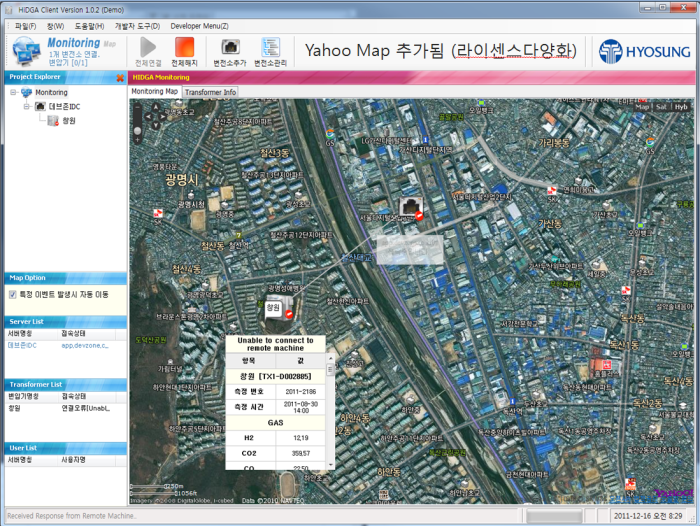The image size is (700, 526).
Task: Click the 변전소추가 add substation icon
Action: pos(230,47)
